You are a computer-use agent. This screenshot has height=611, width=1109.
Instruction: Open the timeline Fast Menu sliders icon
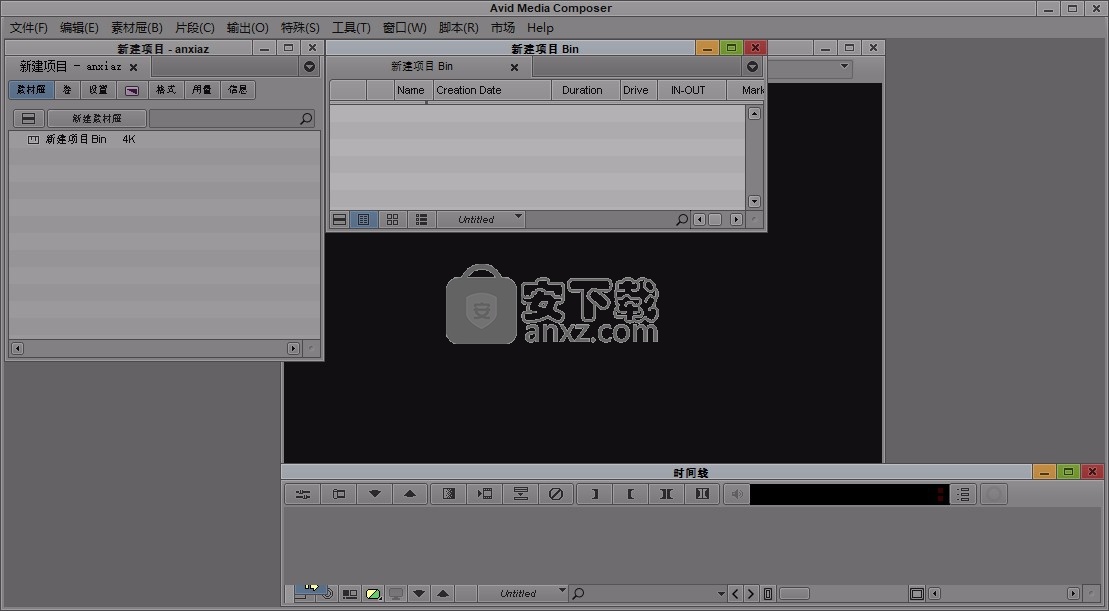click(303, 494)
